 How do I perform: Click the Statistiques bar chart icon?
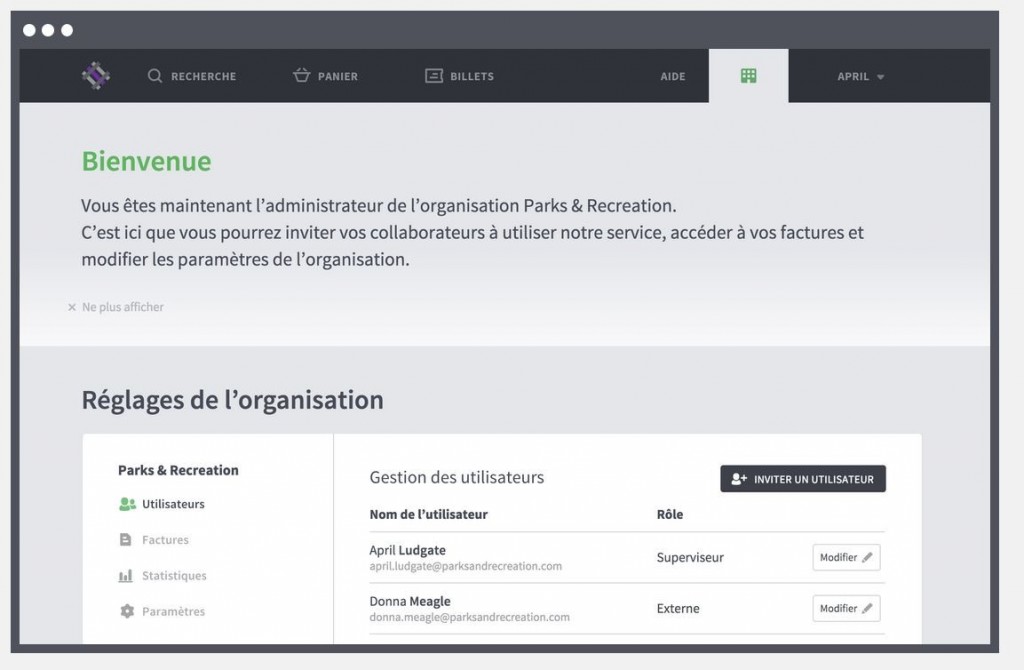coord(125,576)
